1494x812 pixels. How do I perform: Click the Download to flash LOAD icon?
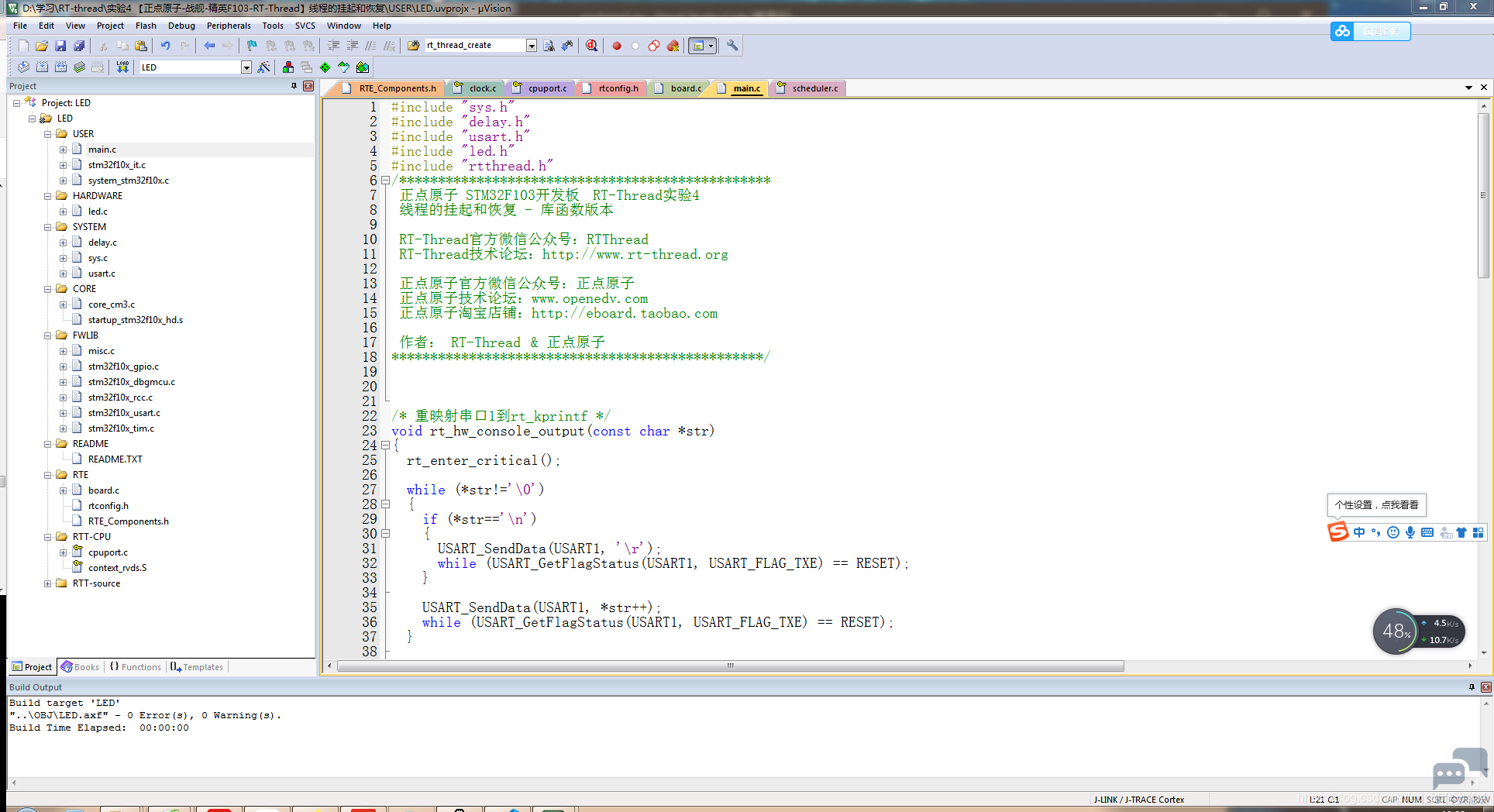tap(122, 67)
